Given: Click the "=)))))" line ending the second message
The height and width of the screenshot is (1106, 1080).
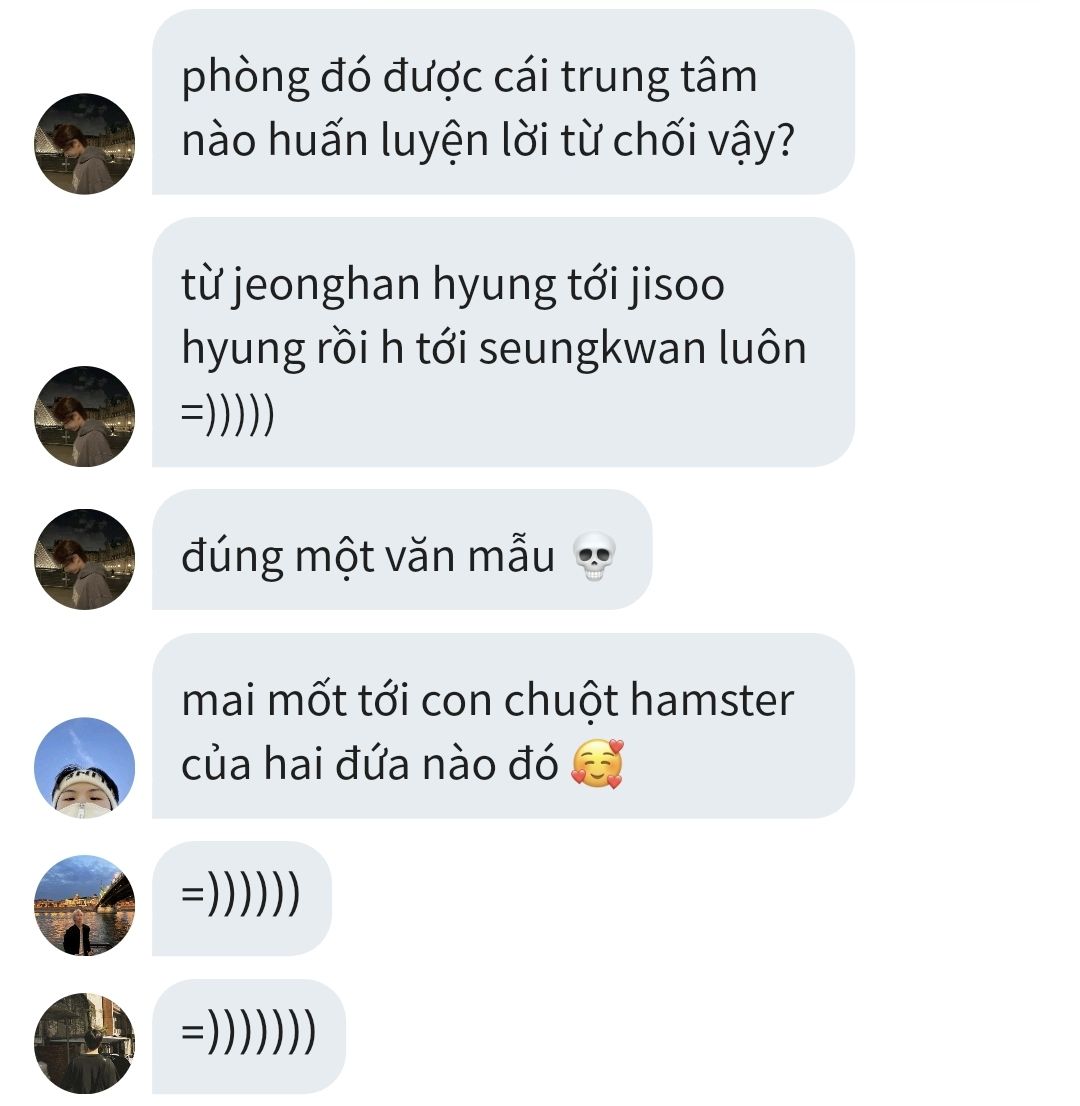Looking at the screenshot, I should tap(228, 414).
